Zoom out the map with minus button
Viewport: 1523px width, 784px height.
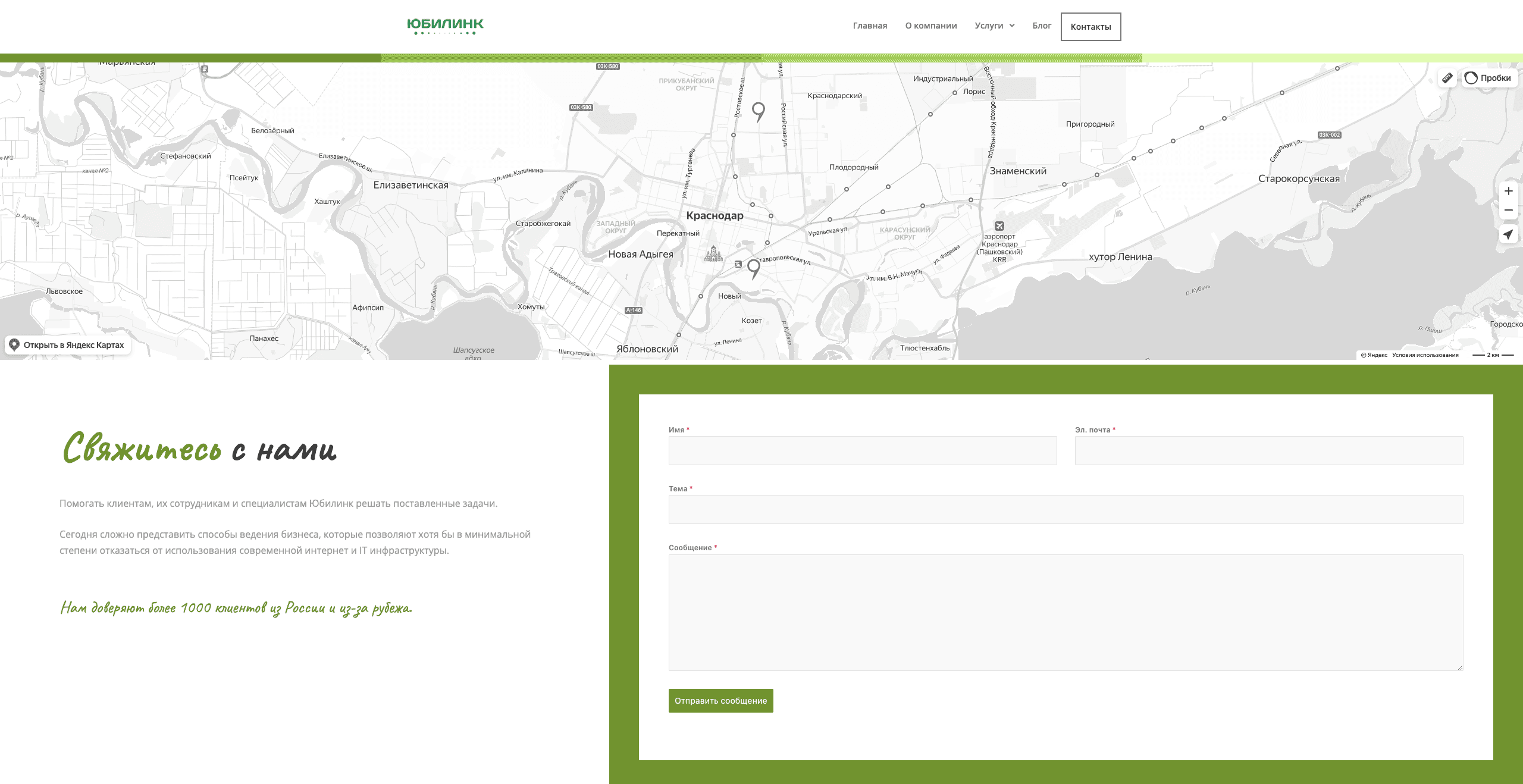pos(1508,210)
